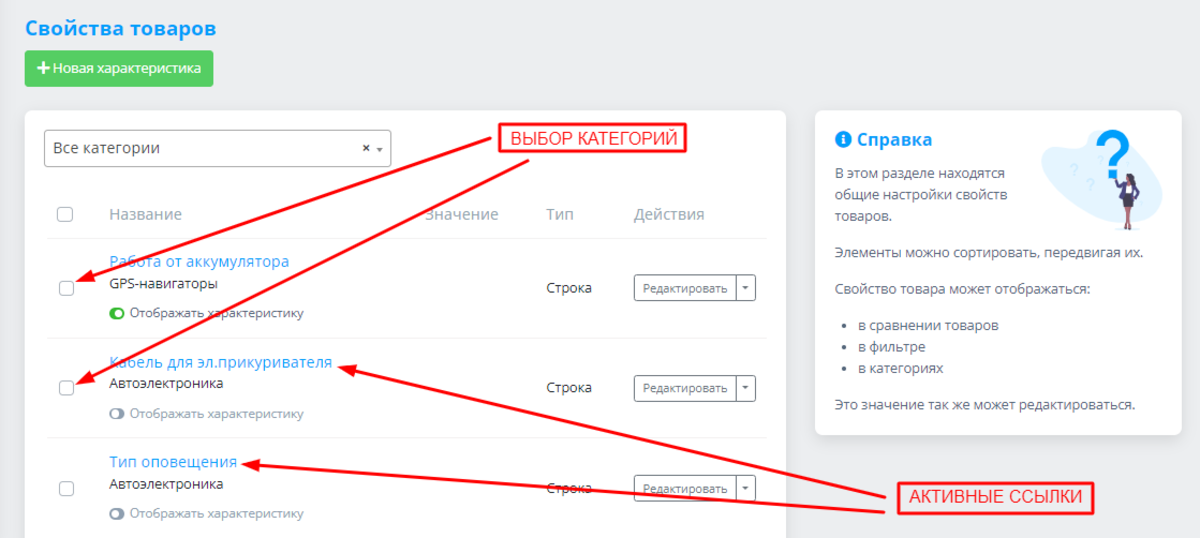
Task: Open the Работа от аккумулятора link
Action: (199, 262)
